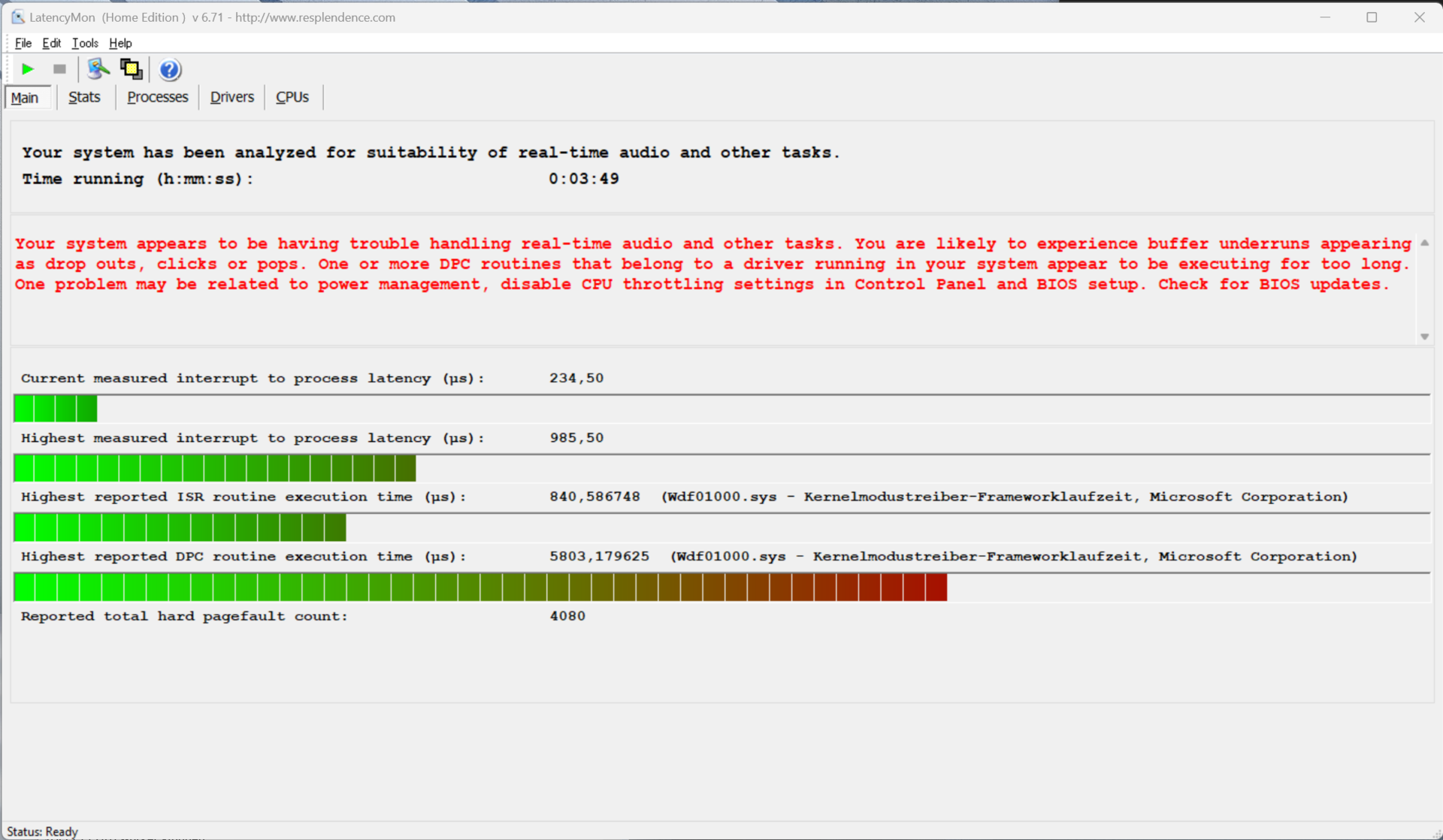Start monitoring with the green play button
The width and height of the screenshot is (1443, 840).
click(28, 69)
